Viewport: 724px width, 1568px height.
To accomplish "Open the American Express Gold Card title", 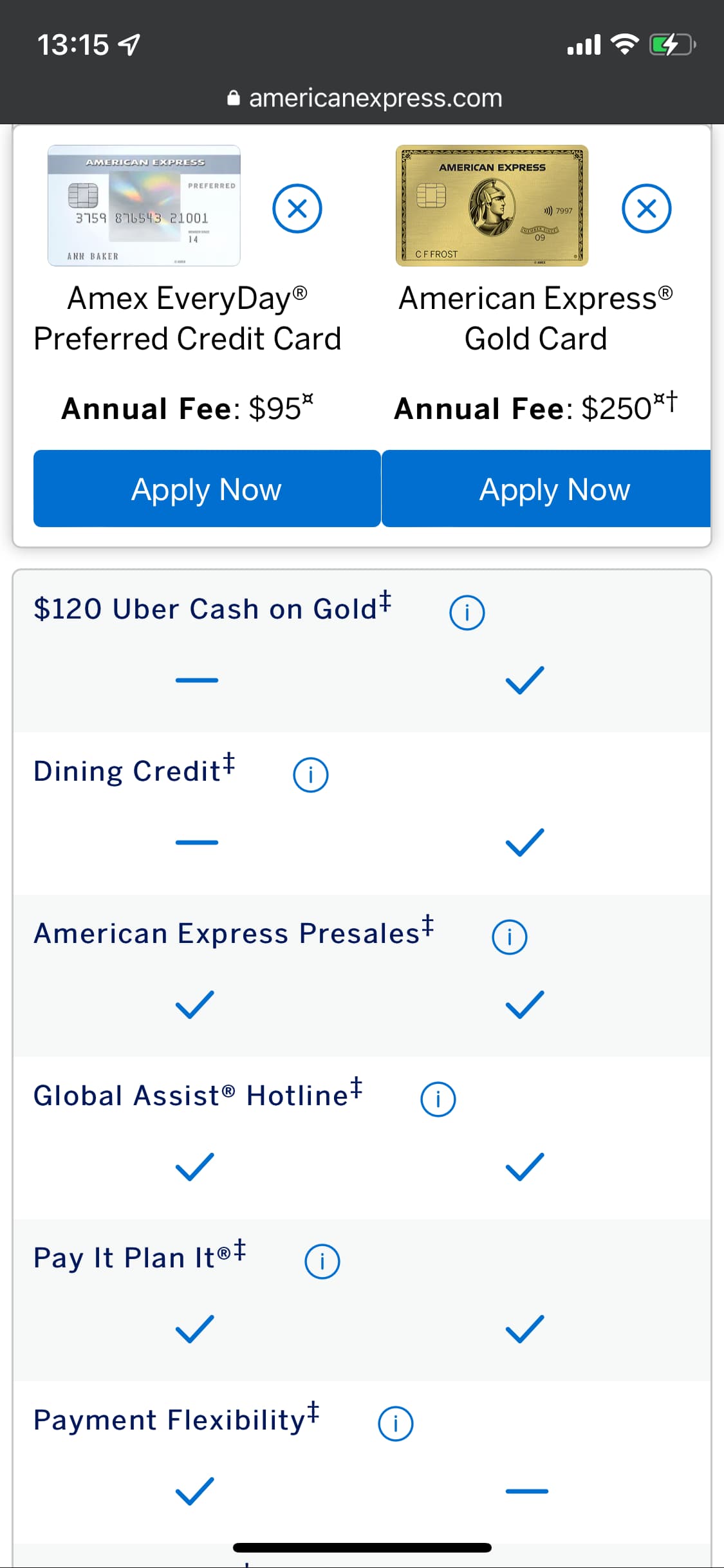I will 535,318.
